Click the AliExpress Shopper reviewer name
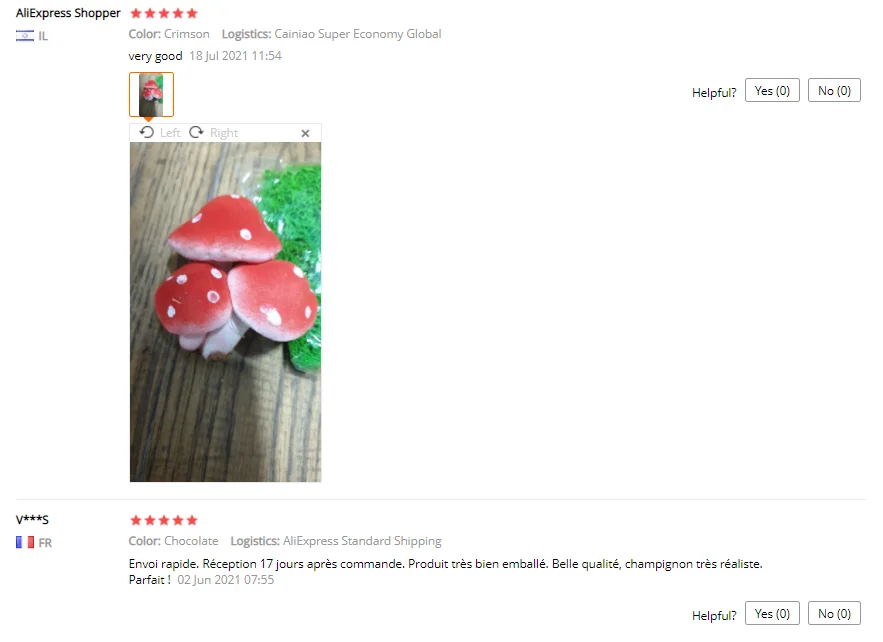The image size is (883, 642). (x=68, y=13)
